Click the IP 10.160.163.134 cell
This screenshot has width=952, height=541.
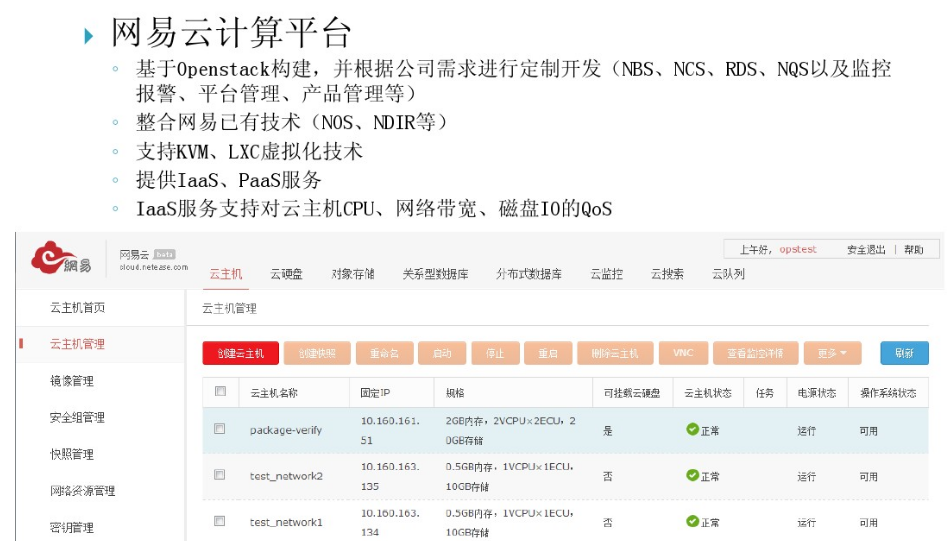[x=390, y=522]
